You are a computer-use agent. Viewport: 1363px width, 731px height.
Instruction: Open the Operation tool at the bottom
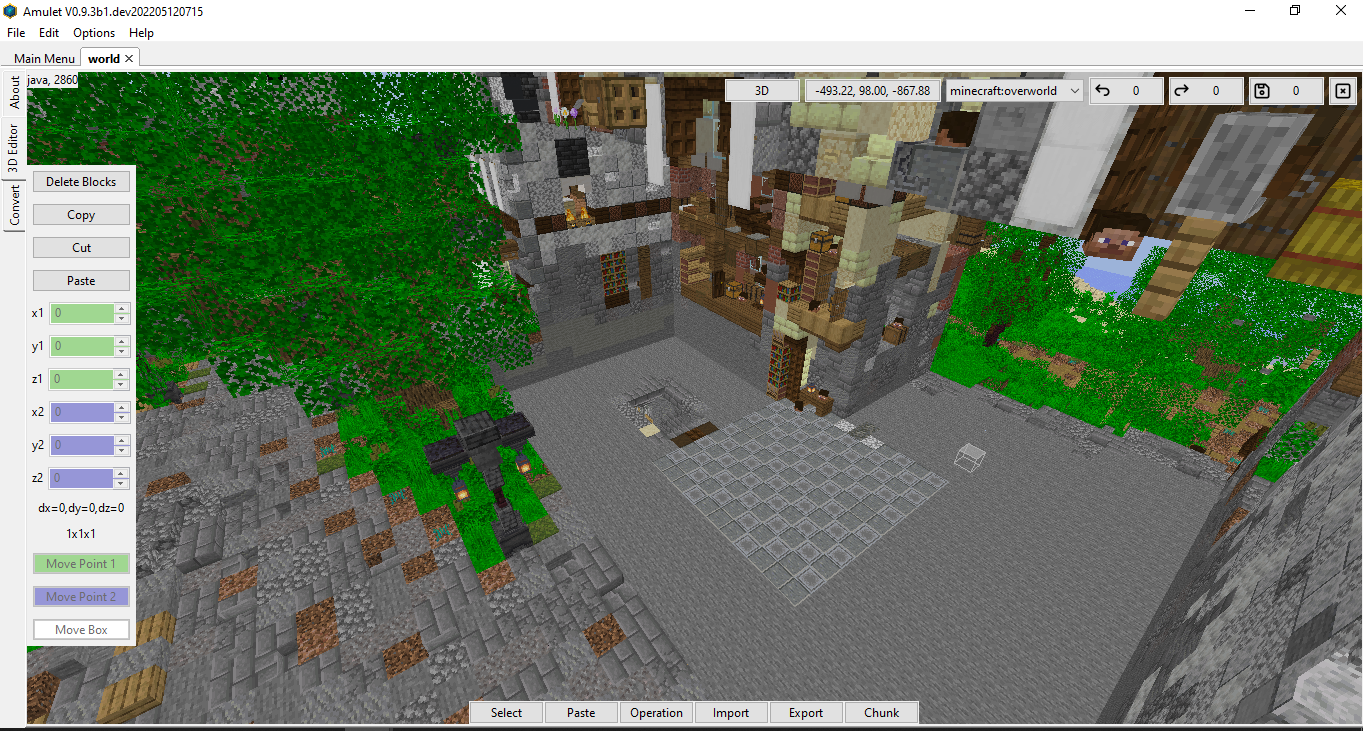point(656,712)
